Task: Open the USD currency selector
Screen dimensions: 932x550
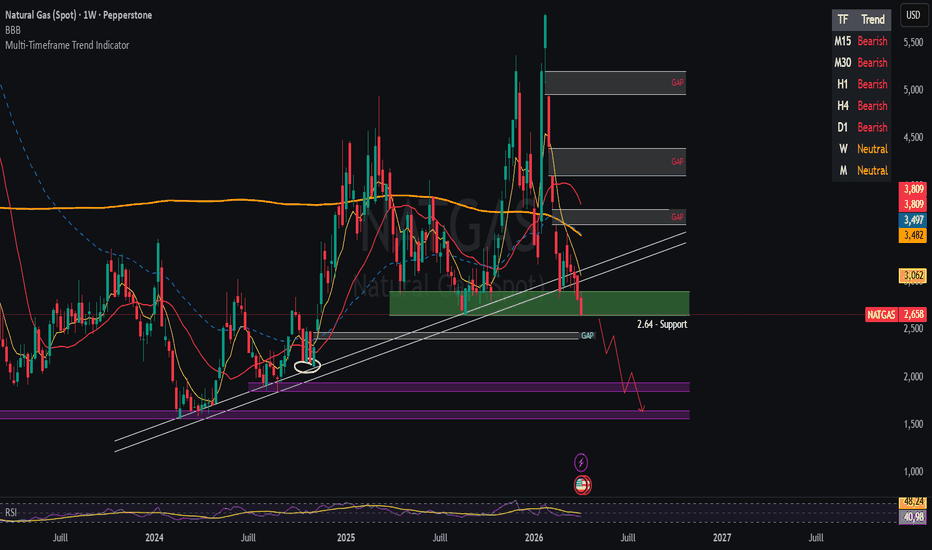Action: pos(913,15)
